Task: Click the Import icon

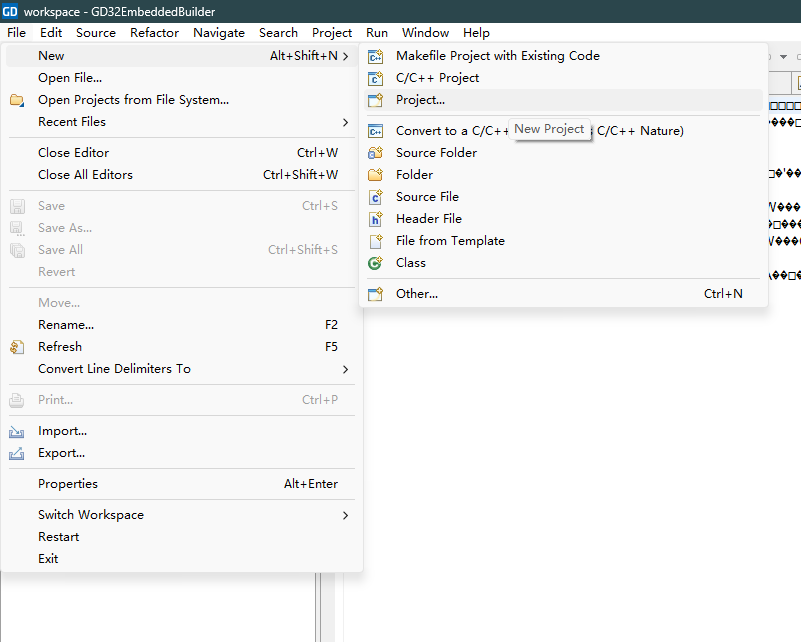Action: (17, 431)
